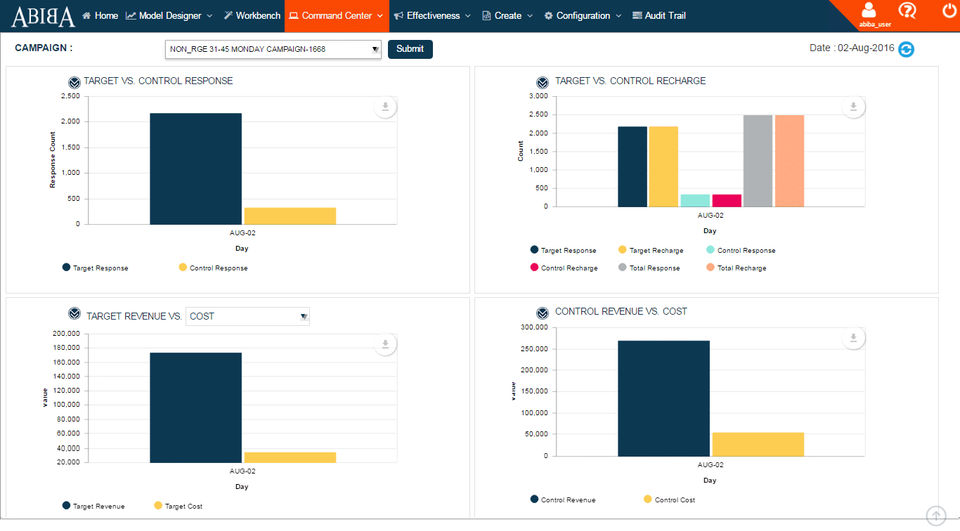Open the Model Designer menu

click(x=169, y=15)
